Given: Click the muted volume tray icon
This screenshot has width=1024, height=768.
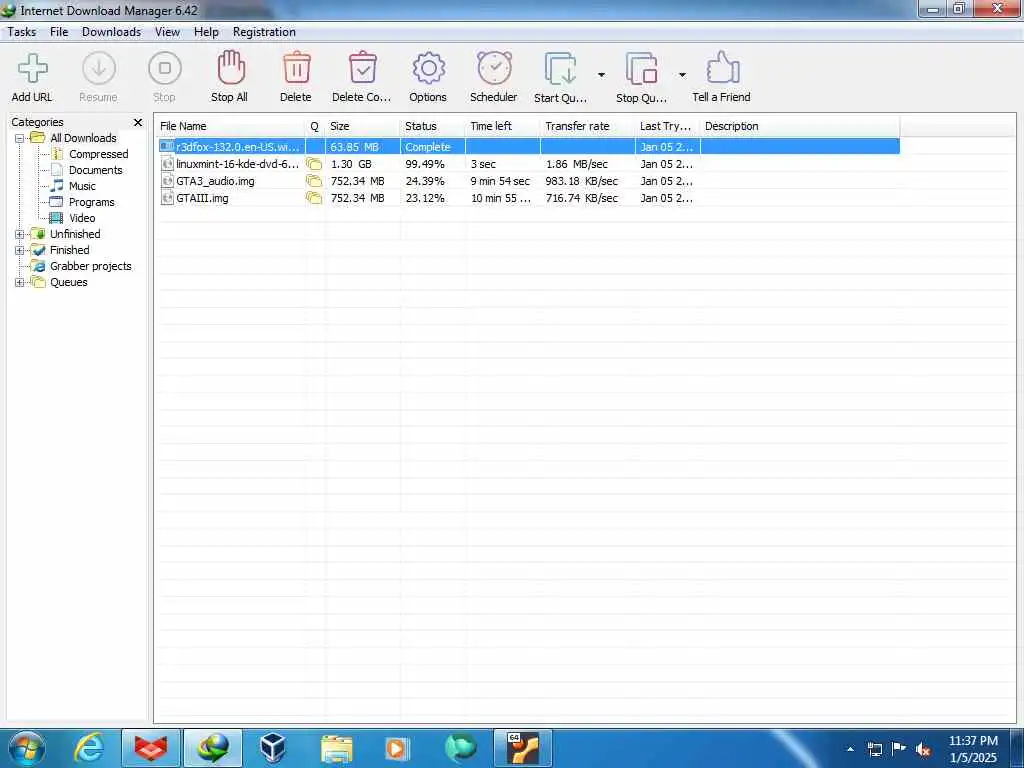Looking at the screenshot, I should click(x=923, y=749).
